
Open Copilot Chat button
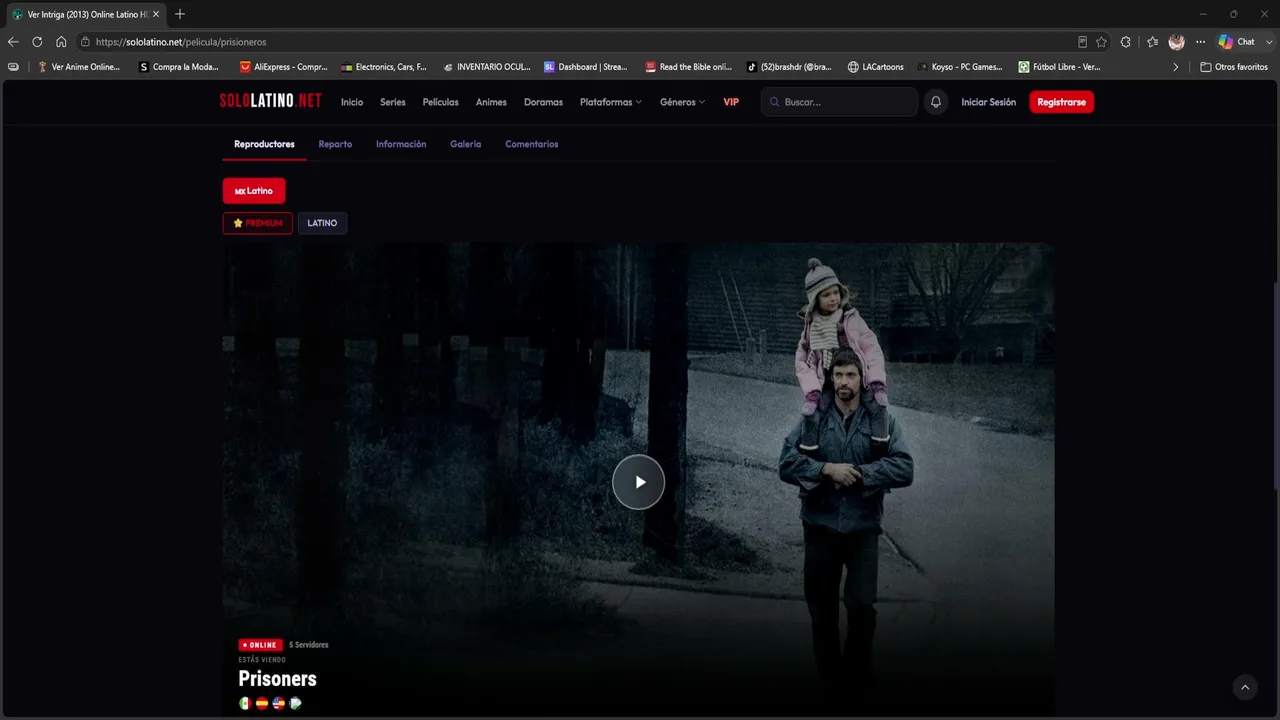tap(1237, 42)
